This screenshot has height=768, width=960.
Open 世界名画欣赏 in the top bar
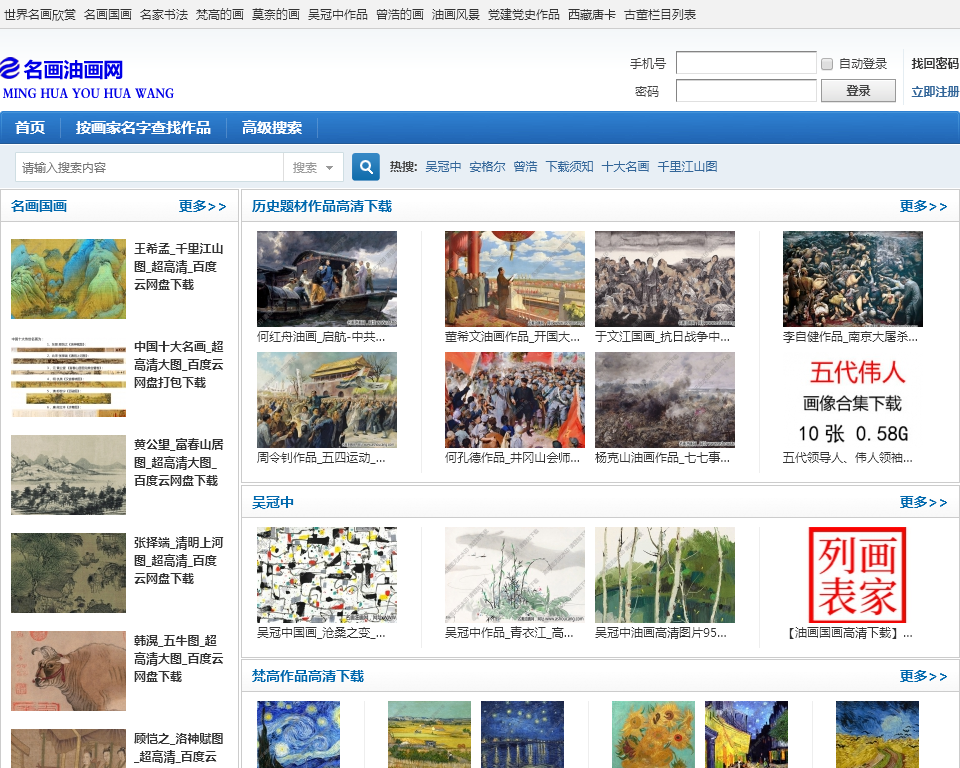click(x=40, y=15)
